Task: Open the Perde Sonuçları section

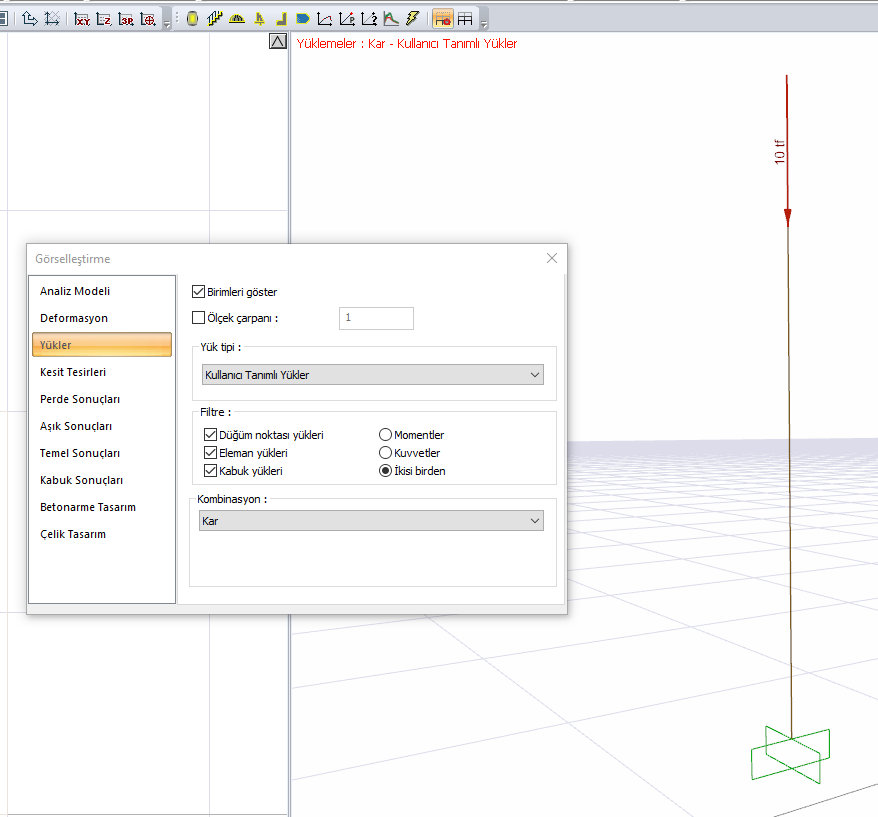Action: pos(102,399)
